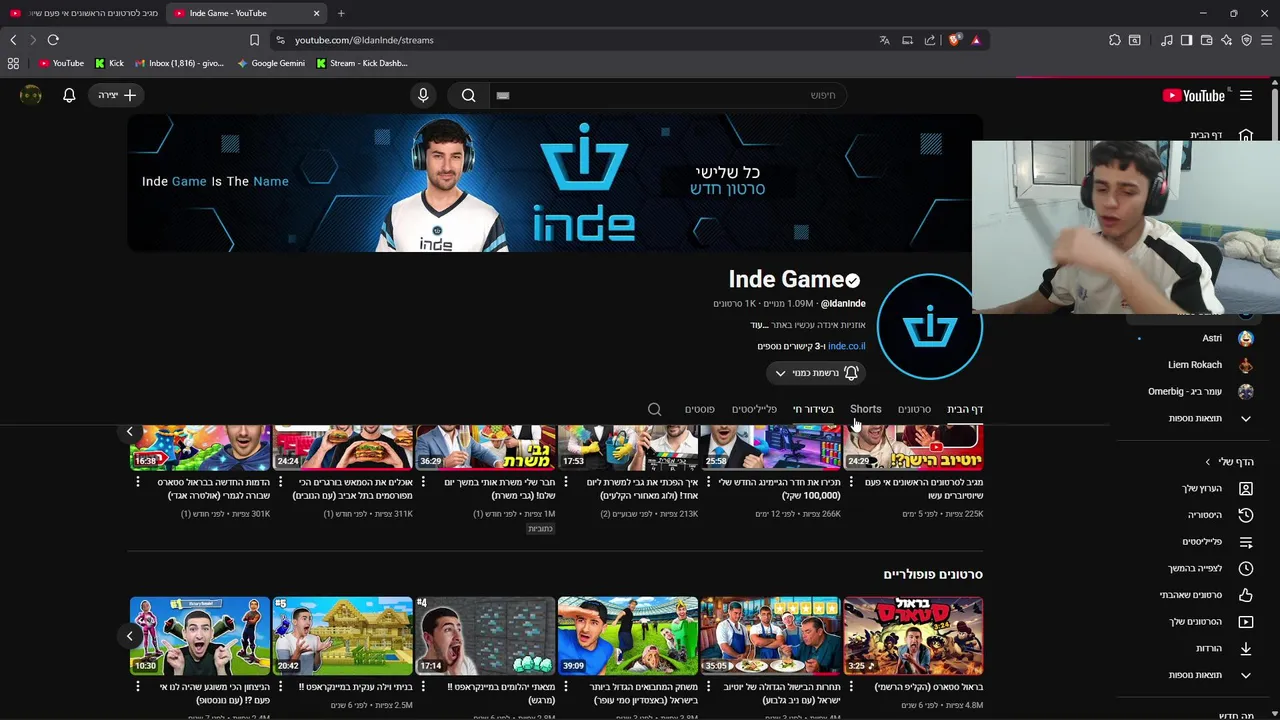The width and height of the screenshot is (1280, 720).
Task: Switch to the first browser tab
Action: 83,13
